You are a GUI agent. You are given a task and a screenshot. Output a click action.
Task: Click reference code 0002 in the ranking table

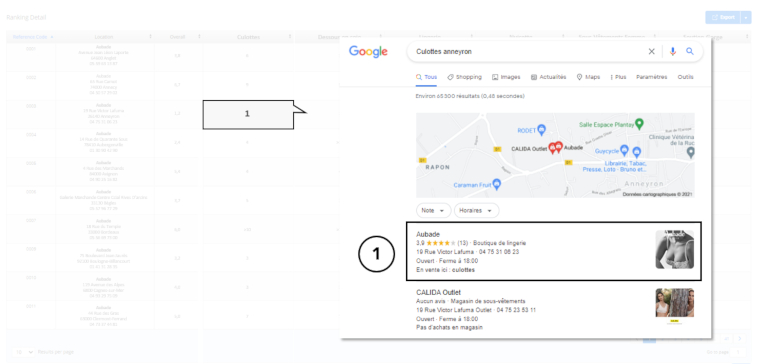tap(31, 78)
